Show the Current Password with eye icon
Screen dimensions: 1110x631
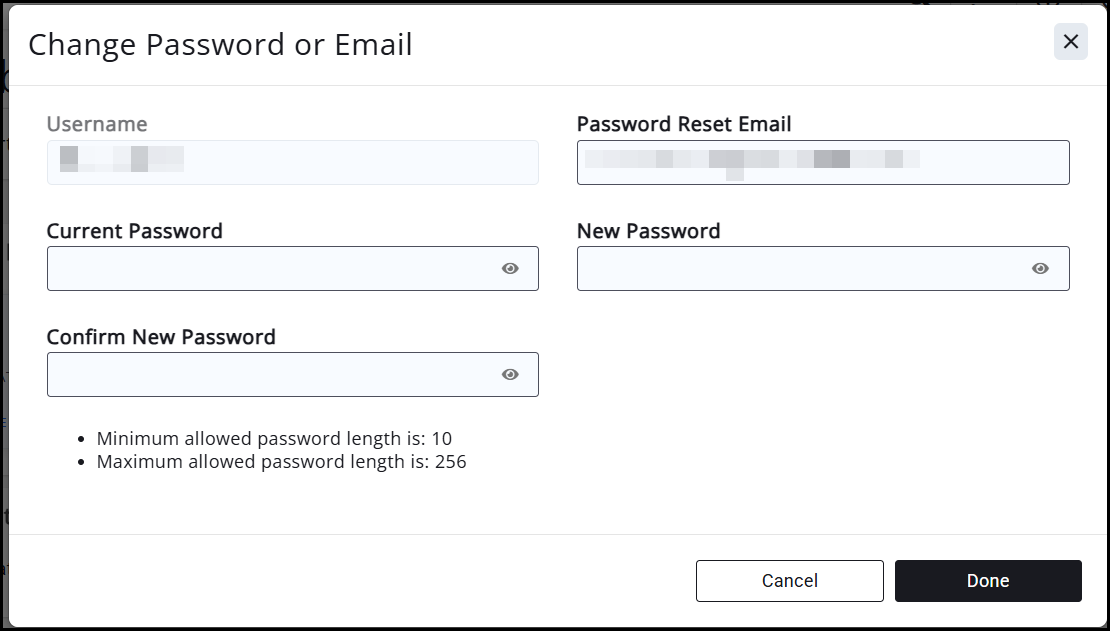[510, 269]
